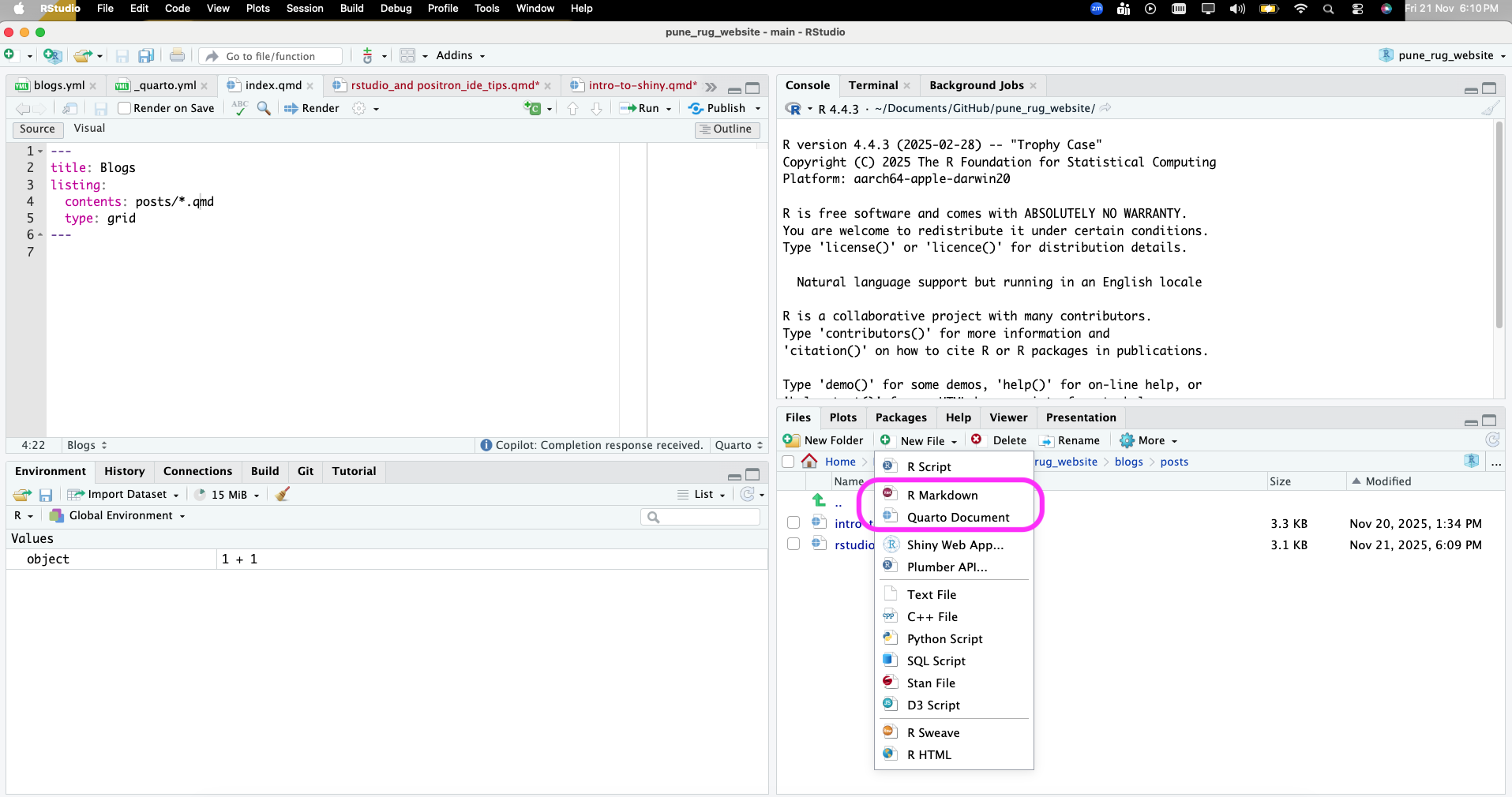Click the refresh files pane icon
This screenshot has width=1512, height=797.
point(1491,440)
